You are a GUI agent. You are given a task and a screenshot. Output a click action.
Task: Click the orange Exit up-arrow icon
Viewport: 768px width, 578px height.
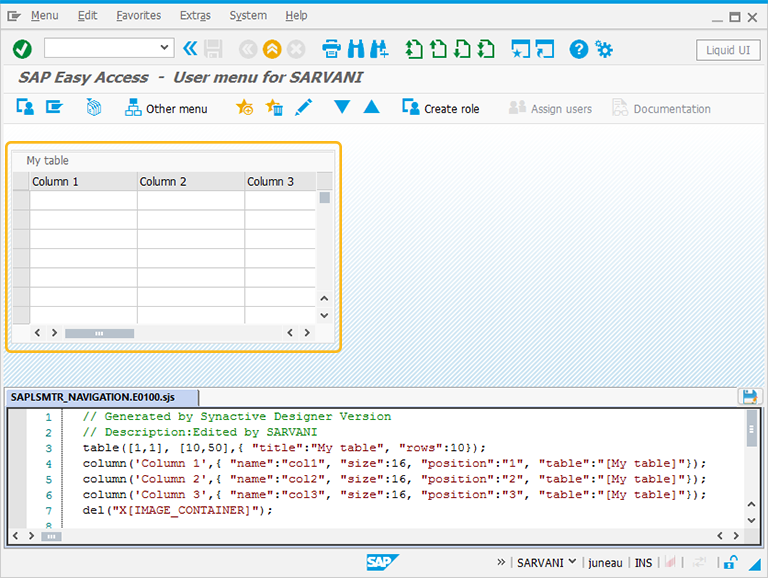click(x=272, y=49)
